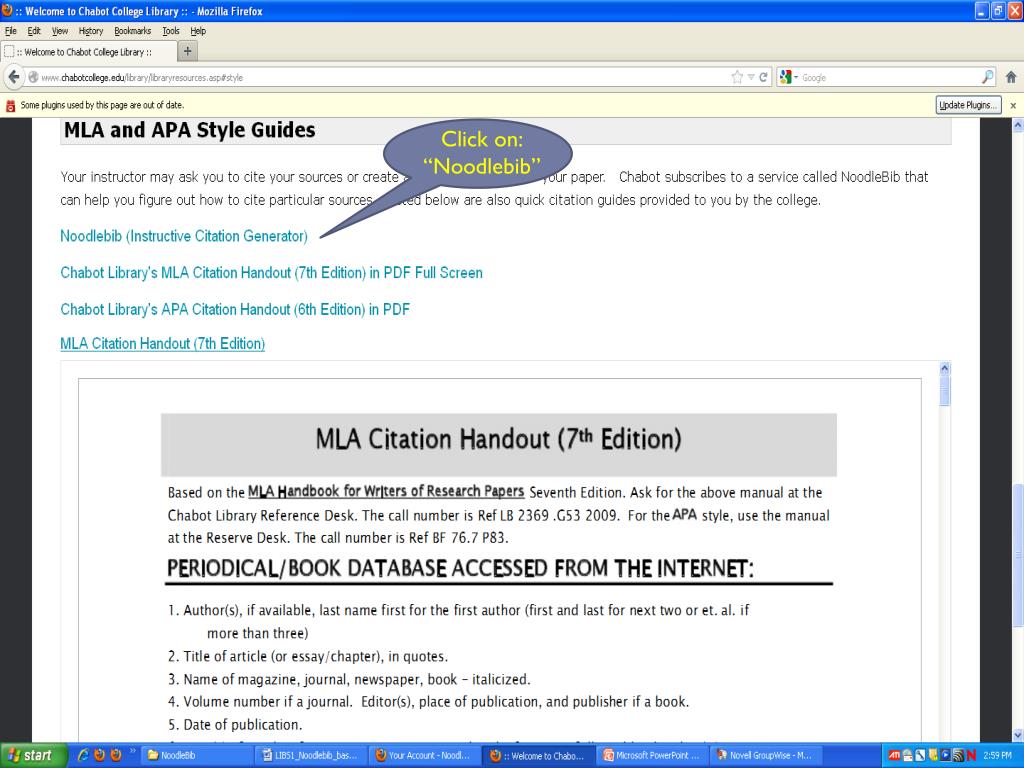
Task: Dismiss the out-of-date plugins notification bar
Action: pos(1013,105)
